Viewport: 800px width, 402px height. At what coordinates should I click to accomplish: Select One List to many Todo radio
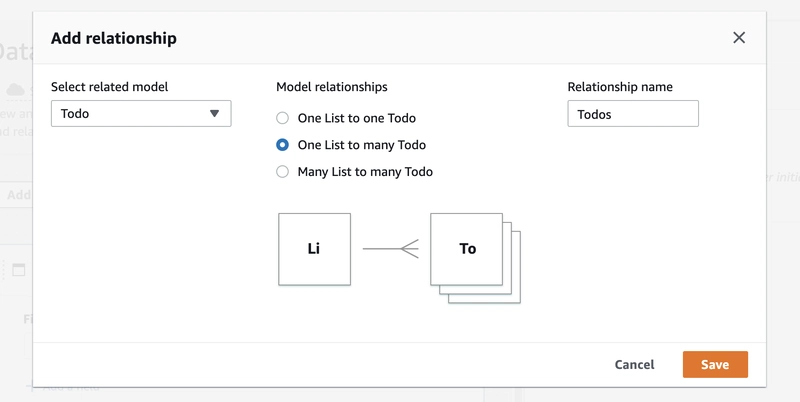[283, 145]
